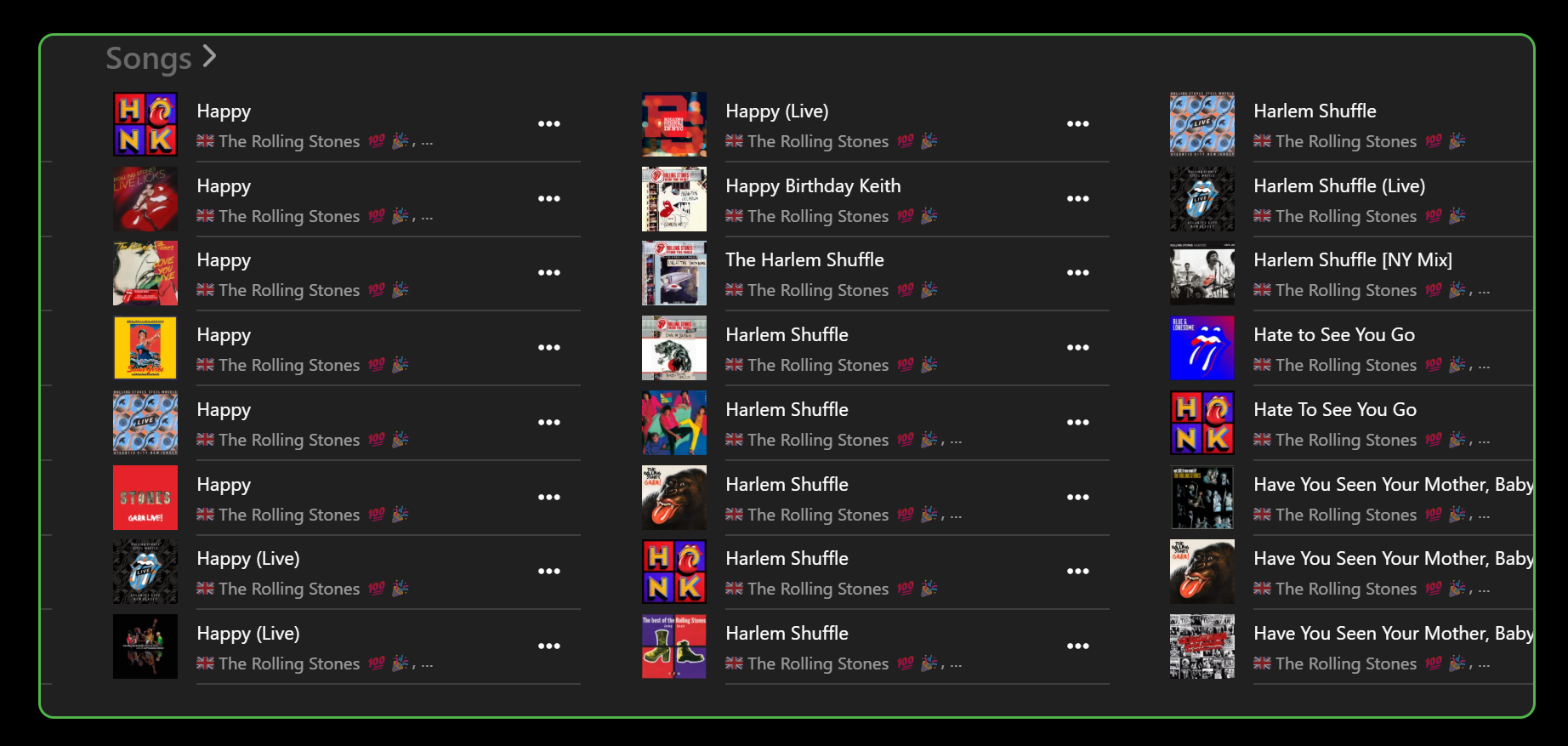The width and height of the screenshot is (1568, 746).
Task: Select the Honk cover beside Harlem Shuffle
Action: tap(674, 572)
